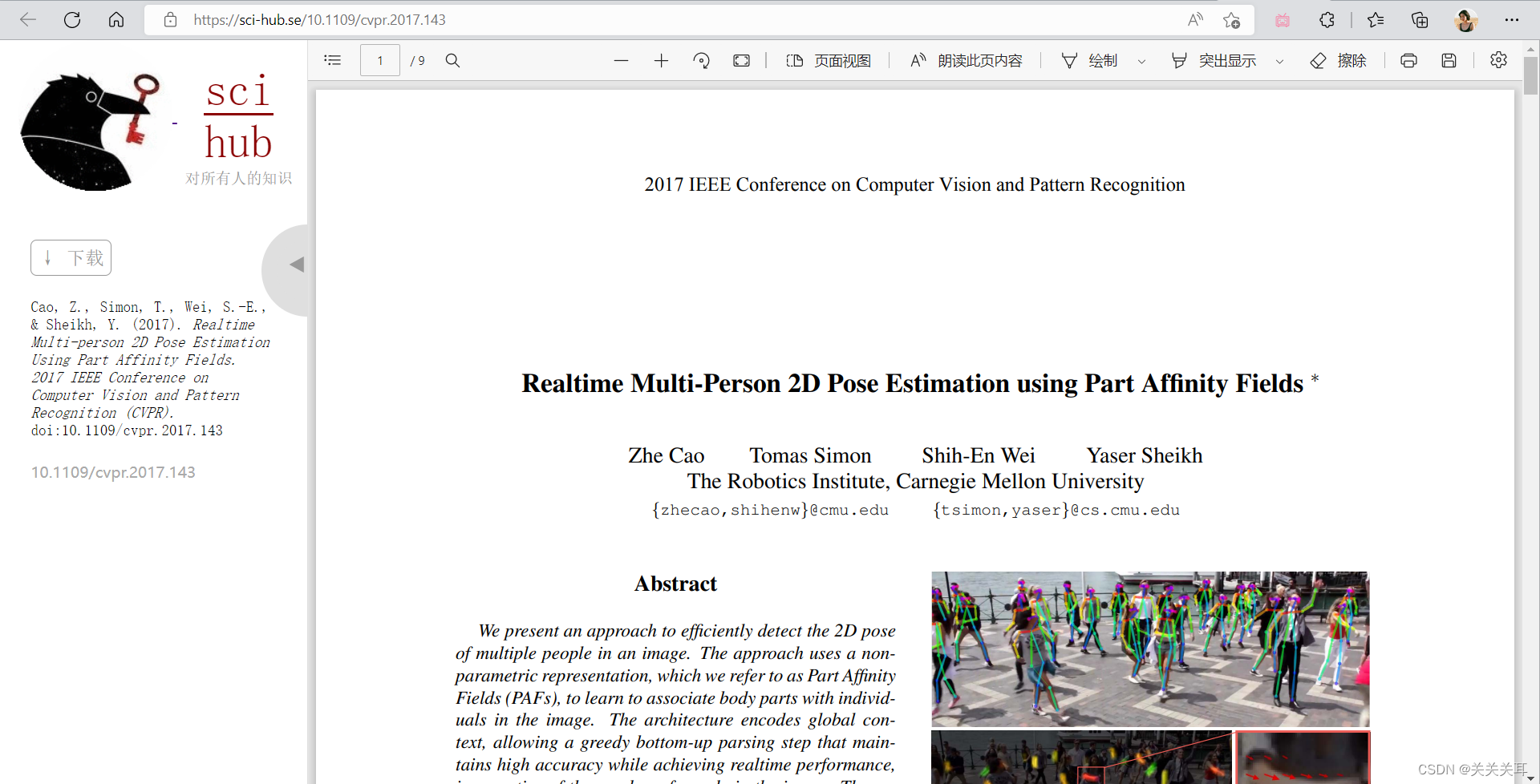Click the vertical scrollbar thumb
Image resolution: width=1540 pixels, height=784 pixels.
[1530, 76]
